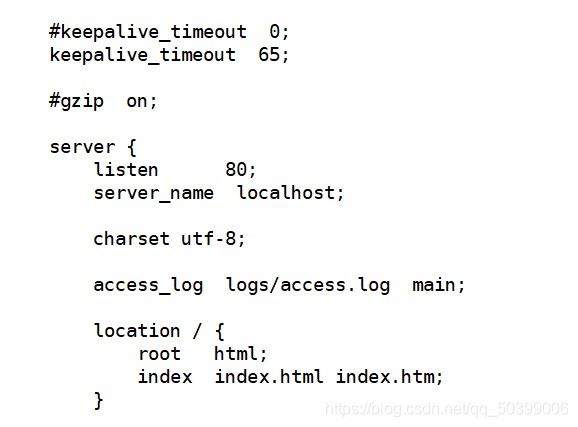Click the charset directive
578x427 pixels.
click(131, 239)
